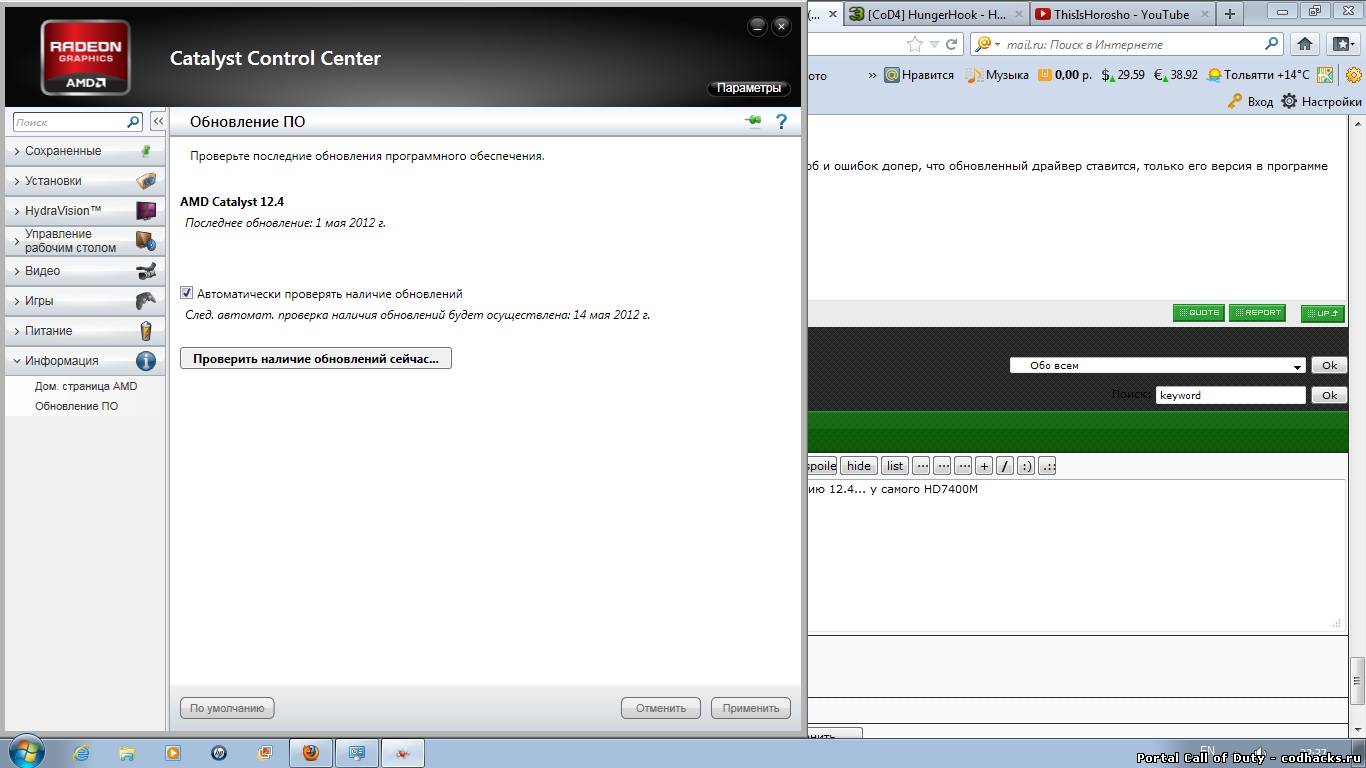Click Вход with key icon
This screenshot has width=1366, height=768.
(x=1250, y=102)
